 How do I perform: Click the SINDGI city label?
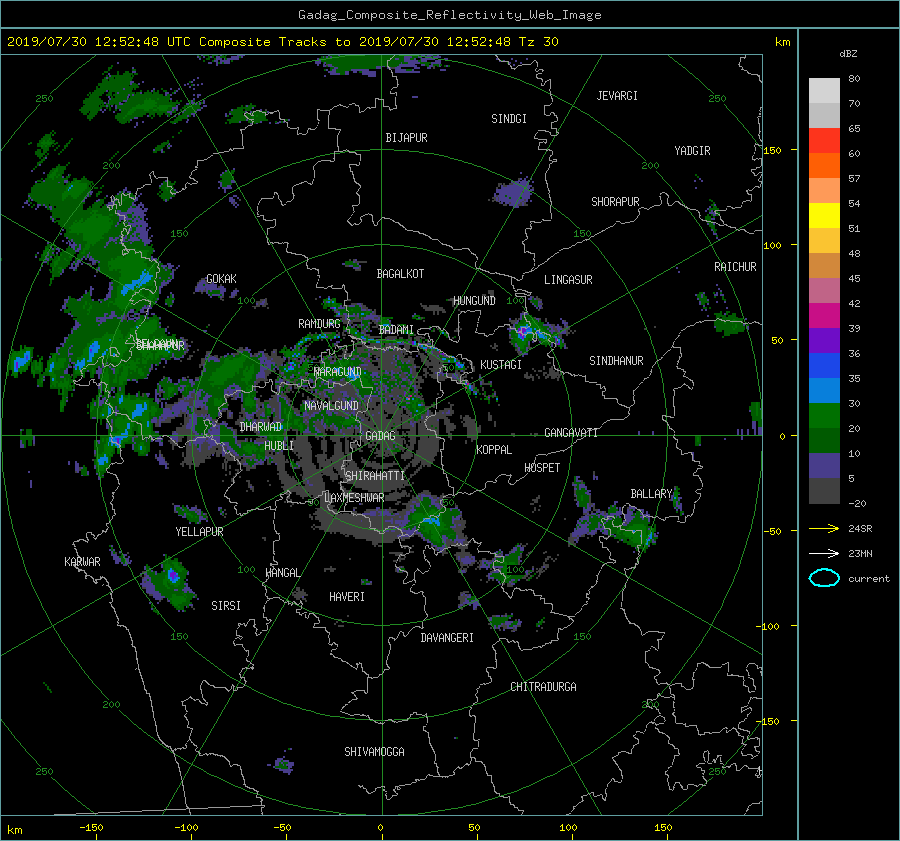point(509,119)
